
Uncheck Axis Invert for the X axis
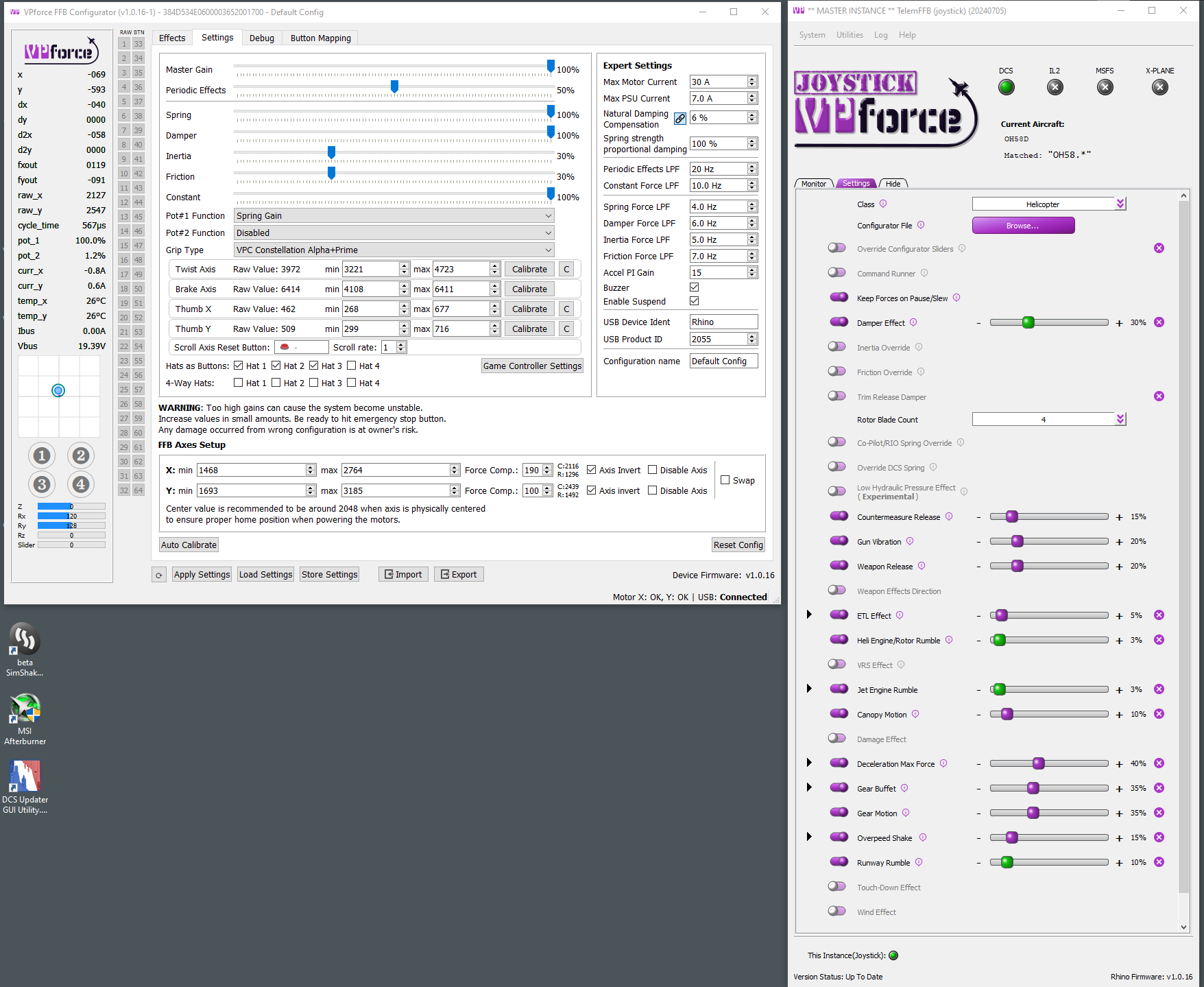point(592,470)
